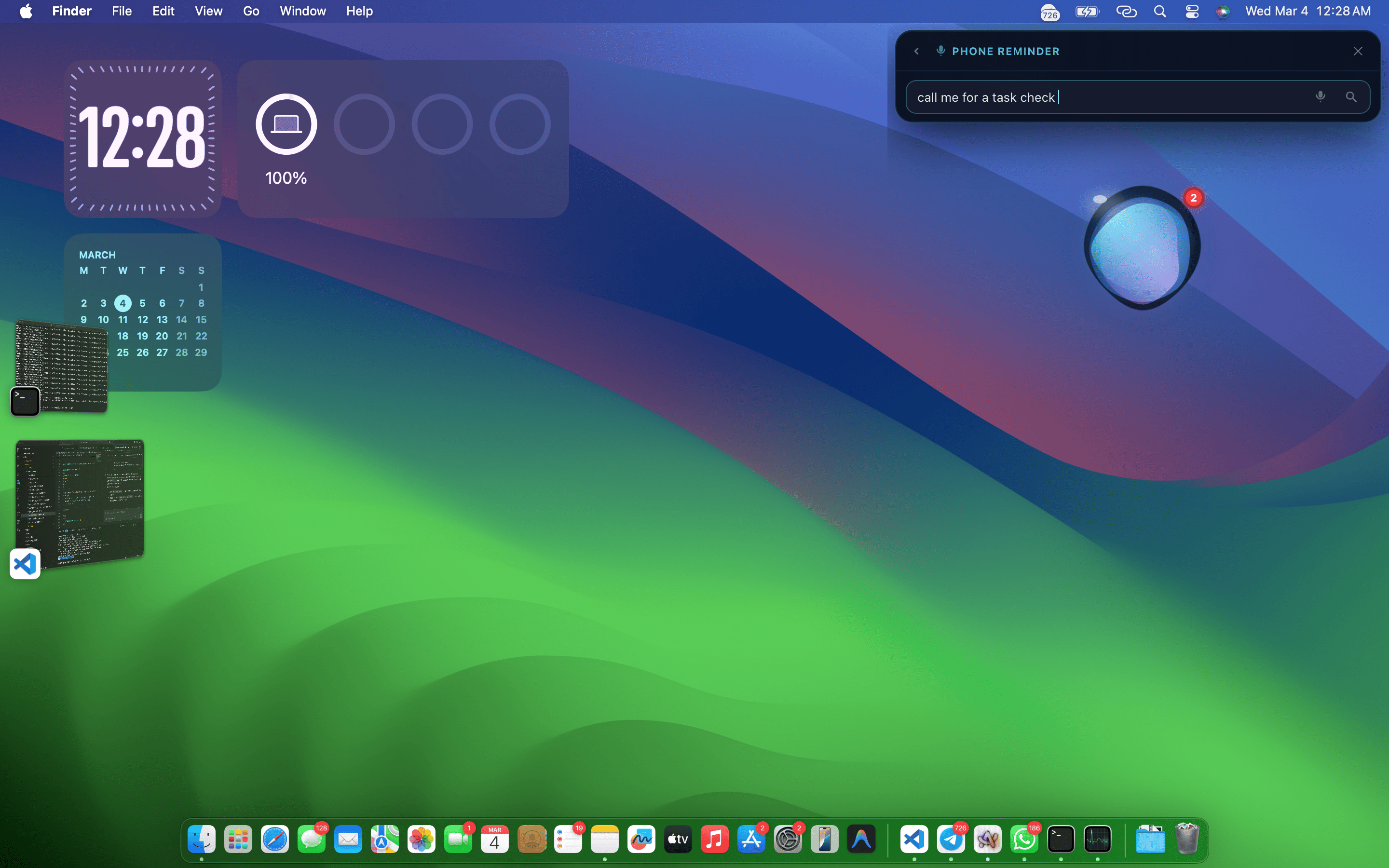Click the date and time in menu bar
Viewport: 1389px width, 868px height.
point(1307,12)
